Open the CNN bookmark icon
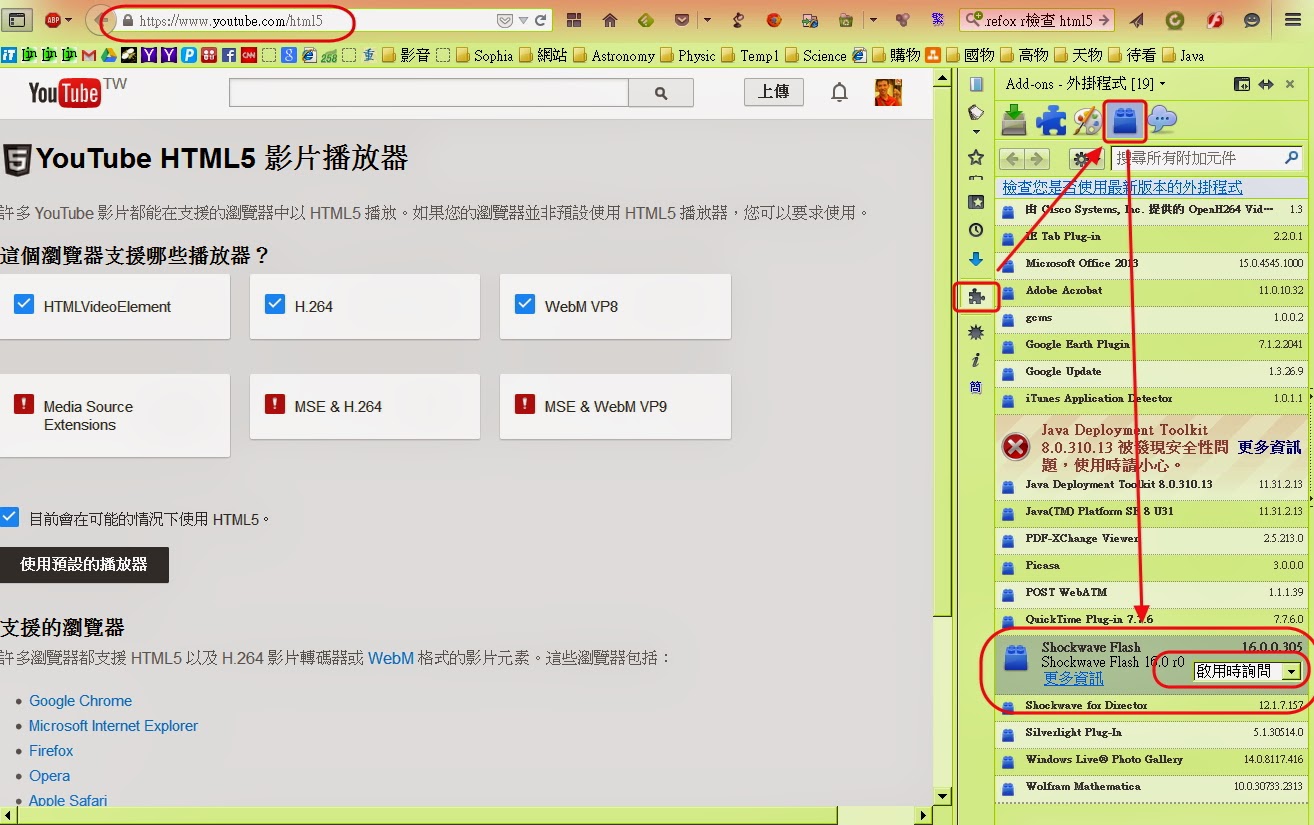The image size is (1314, 825). 249,56
